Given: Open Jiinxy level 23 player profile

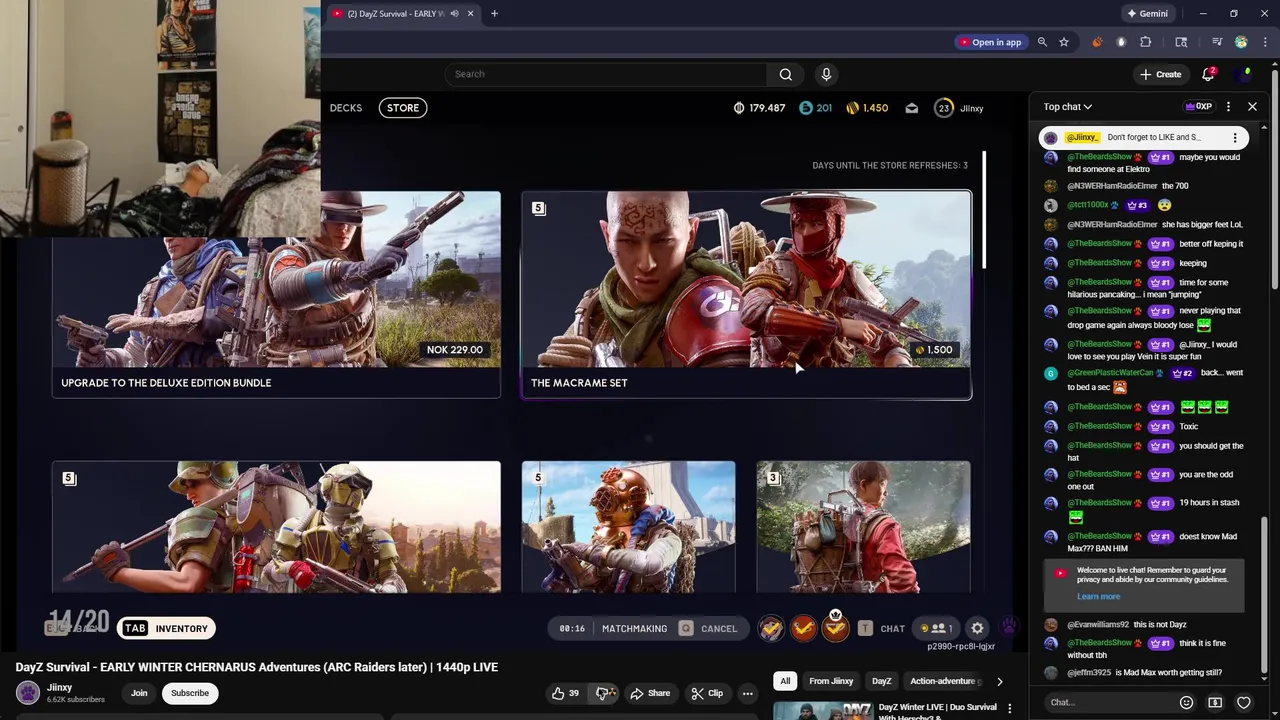Looking at the screenshot, I should 959,108.
